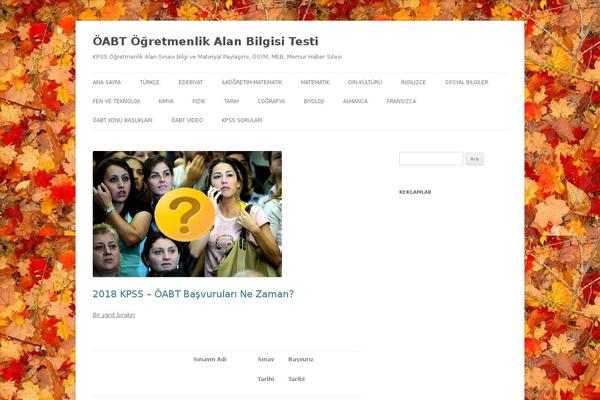Click the REKLAMLAR sidebar heading
Screen dimensions: 600x400
click(x=415, y=192)
